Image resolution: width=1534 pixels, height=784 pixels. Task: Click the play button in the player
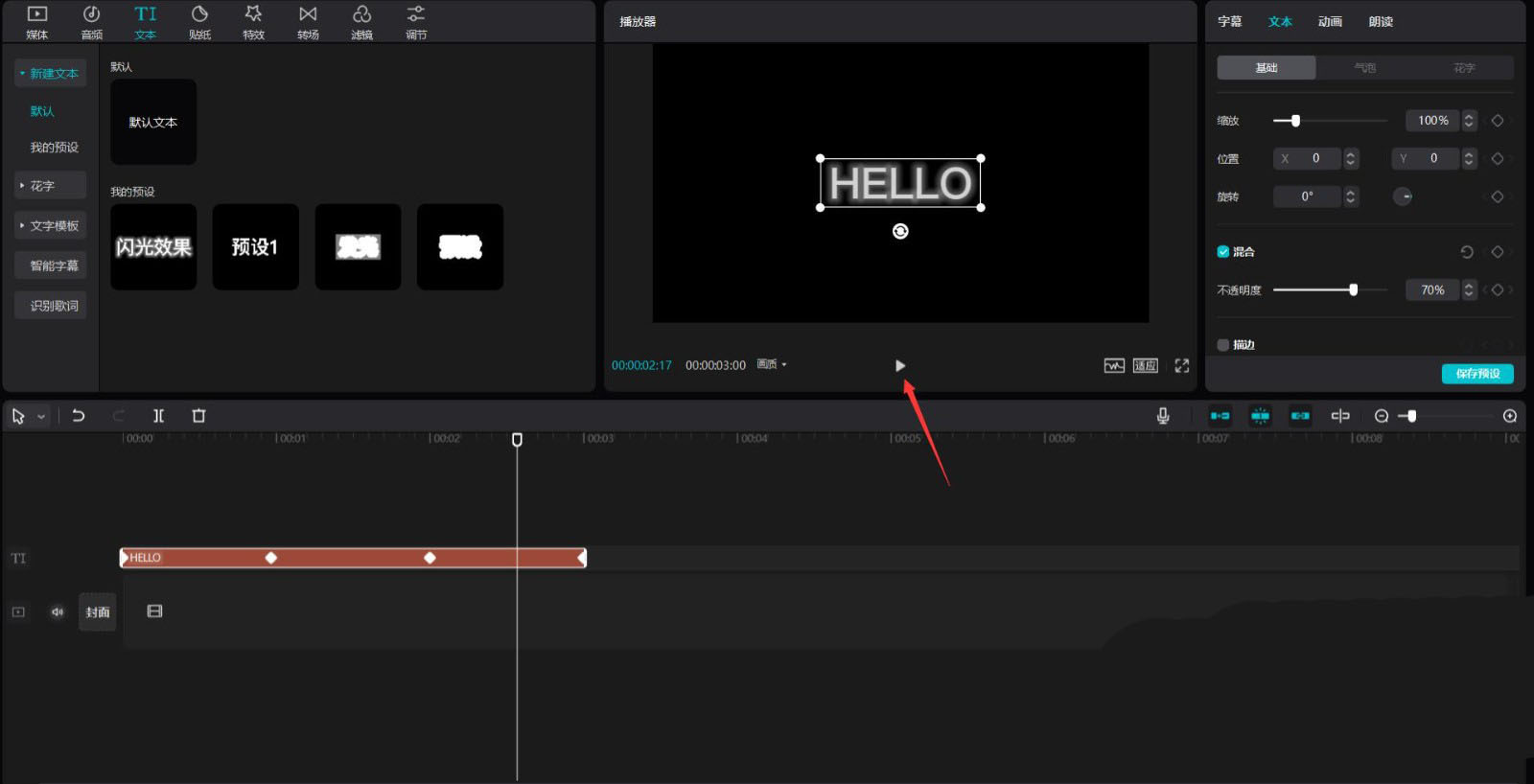(899, 365)
